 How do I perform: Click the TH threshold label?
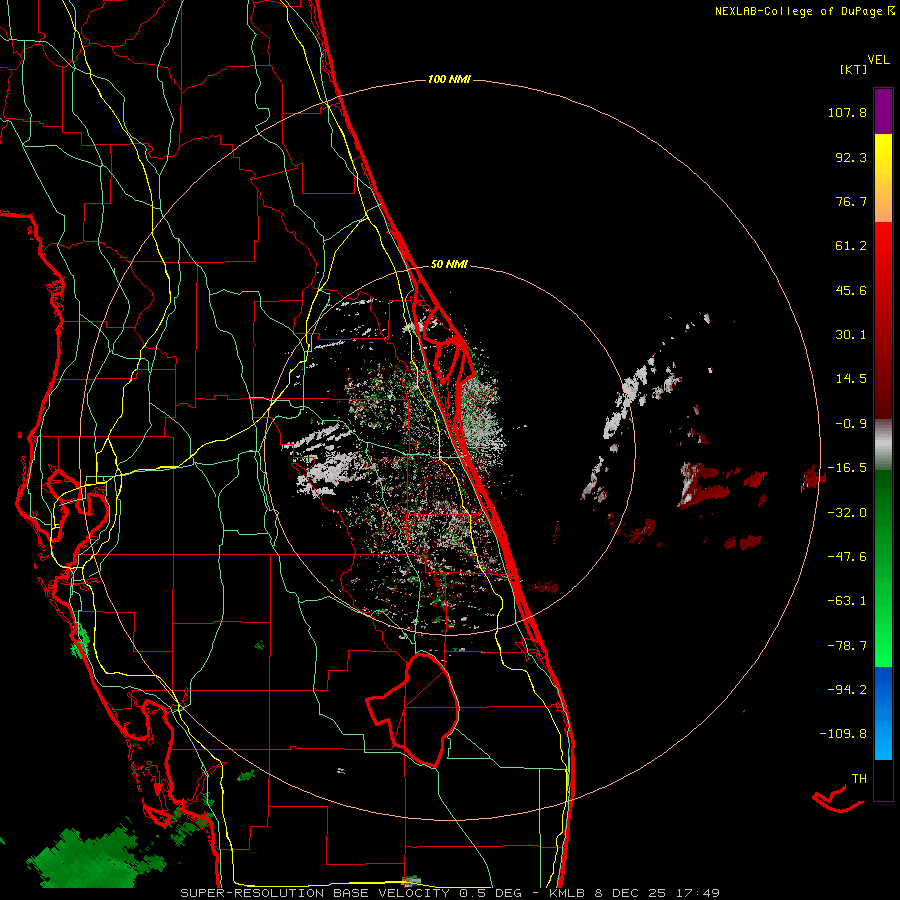pos(859,779)
